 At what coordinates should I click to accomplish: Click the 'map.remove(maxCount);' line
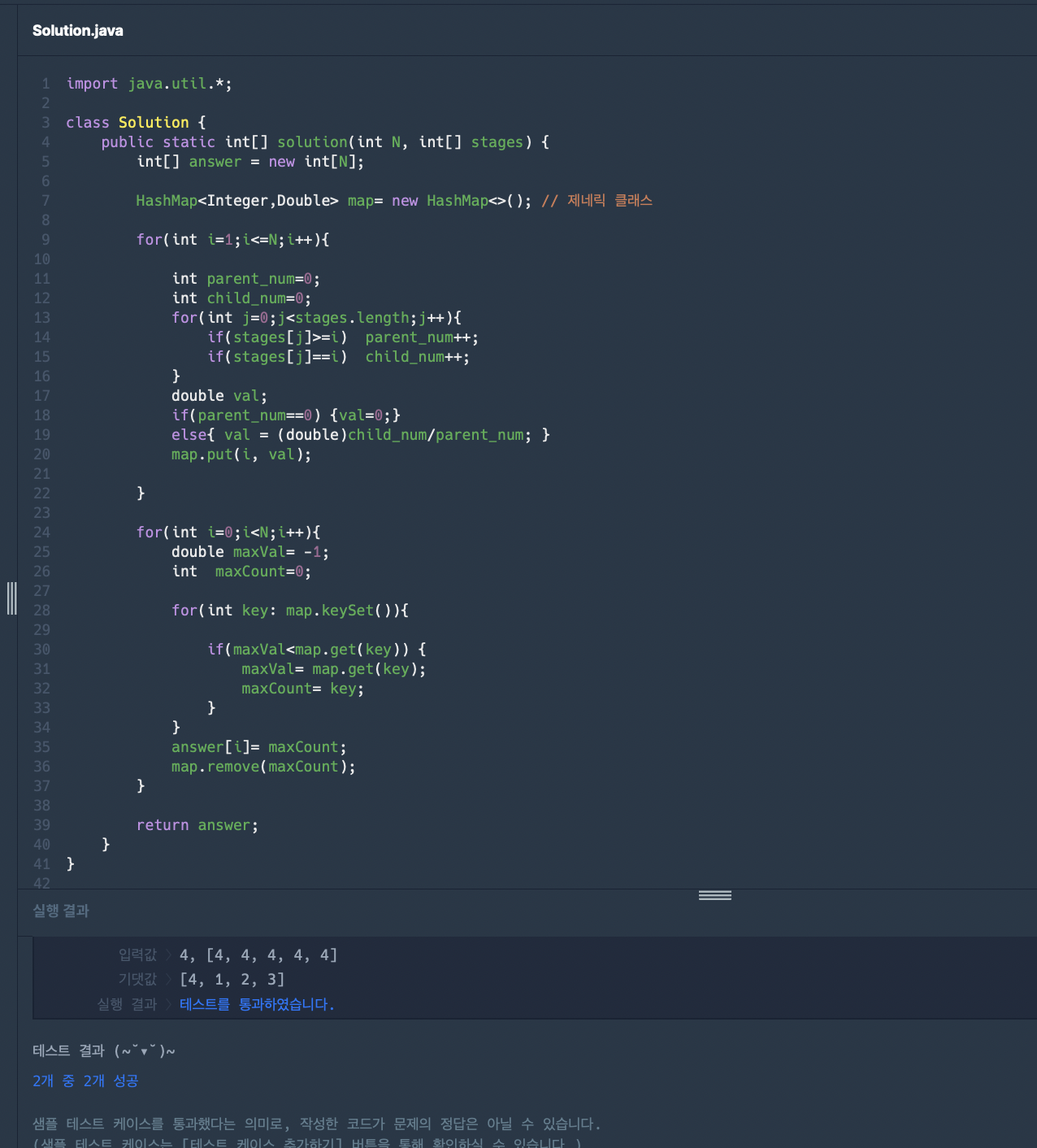[263, 767]
